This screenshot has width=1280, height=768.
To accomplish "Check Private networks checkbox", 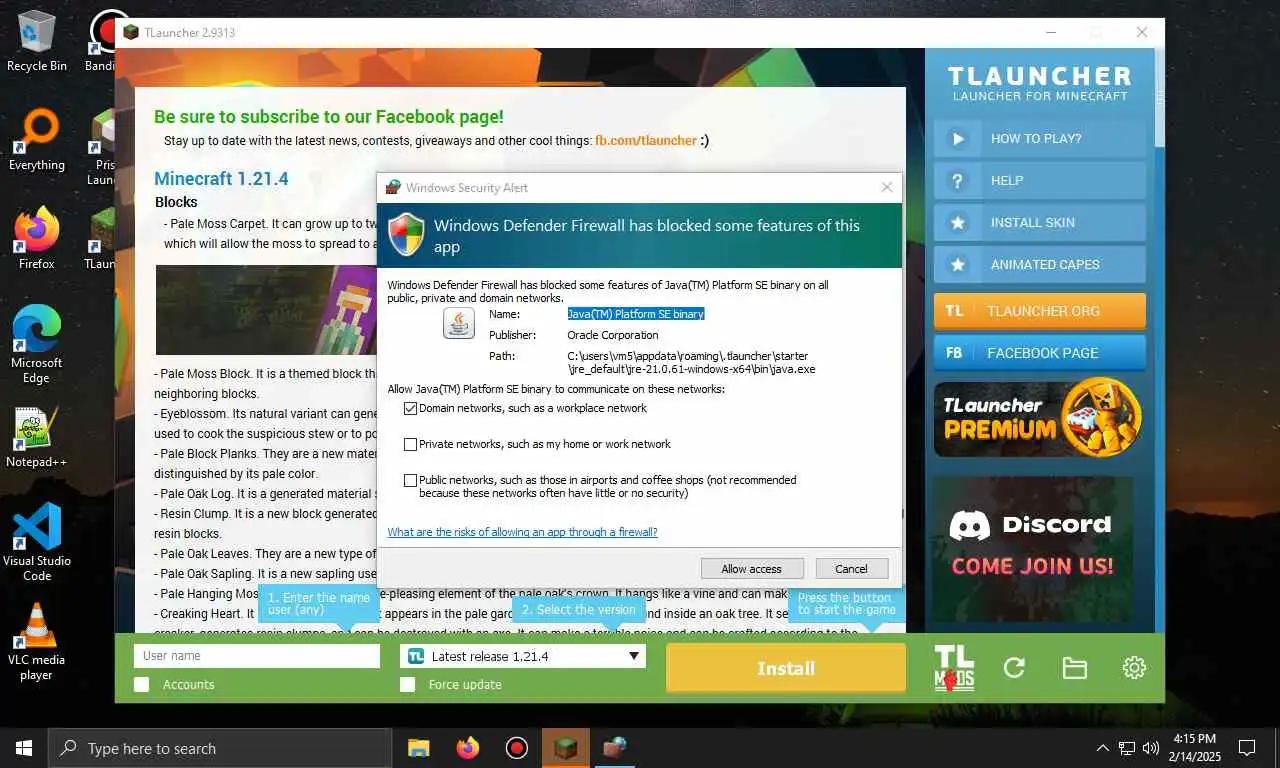I will click(410, 444).
